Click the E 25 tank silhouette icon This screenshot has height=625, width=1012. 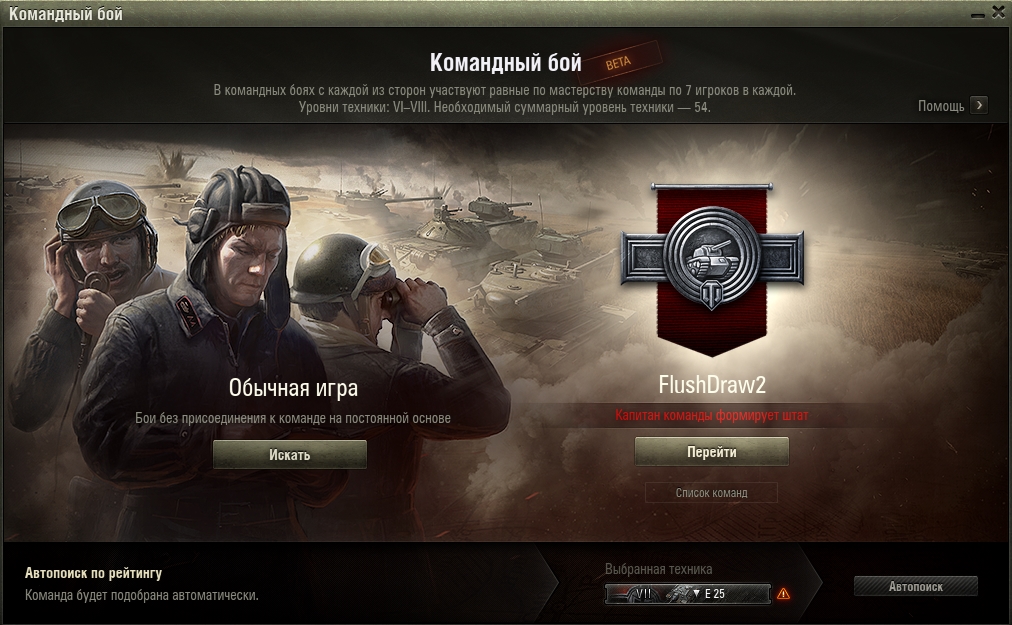pos(678,593)
